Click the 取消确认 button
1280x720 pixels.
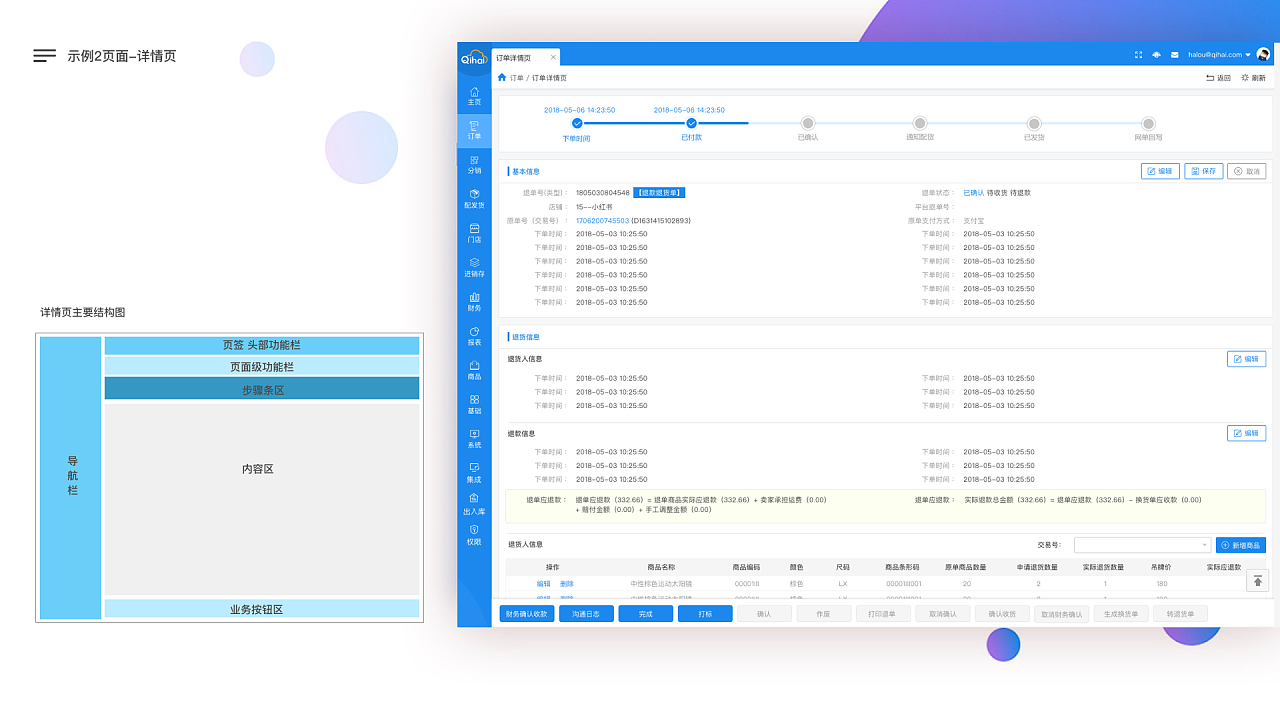(x=943, y=614)
